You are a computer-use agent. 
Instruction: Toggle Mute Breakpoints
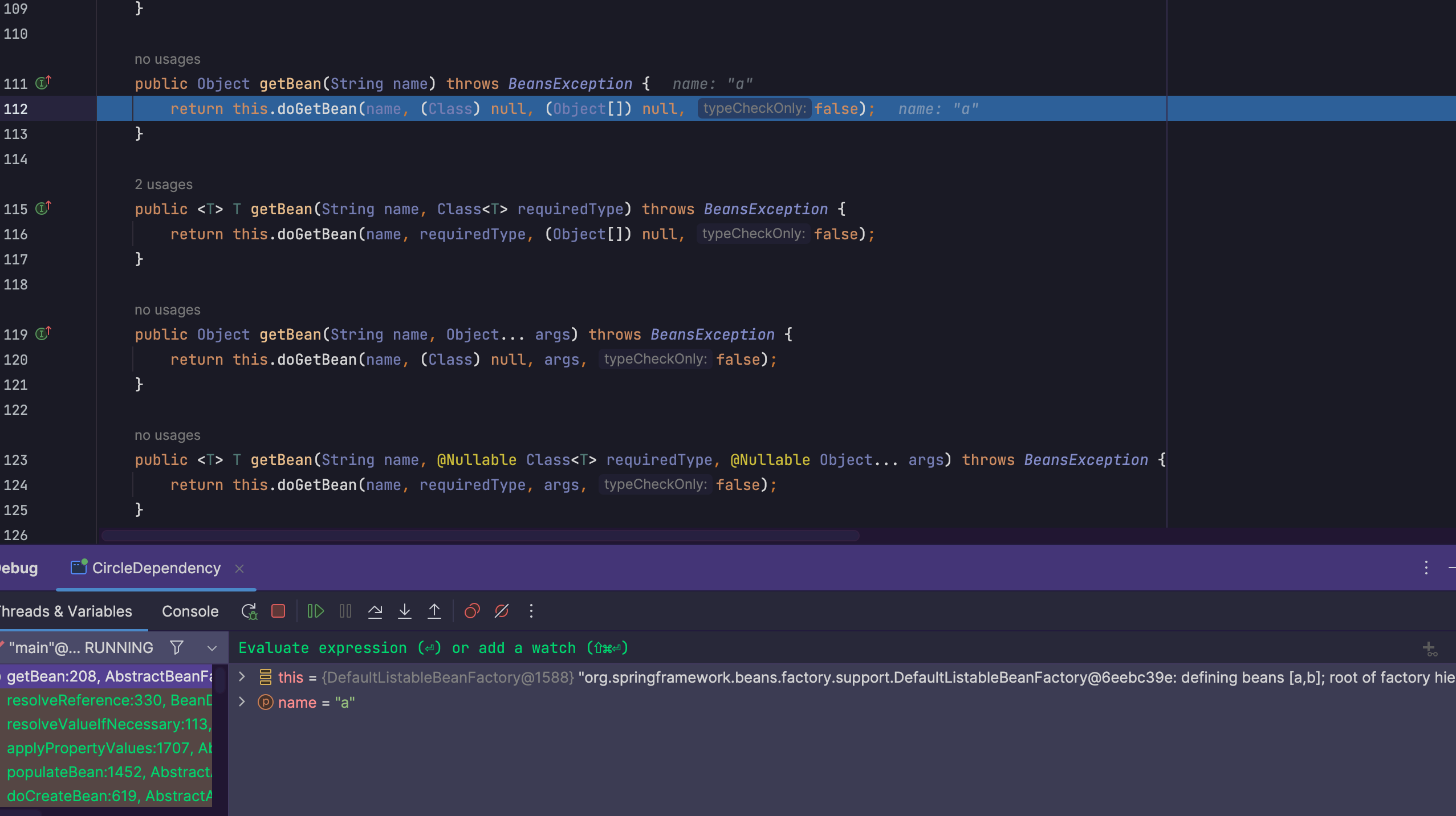coord(502,611)
